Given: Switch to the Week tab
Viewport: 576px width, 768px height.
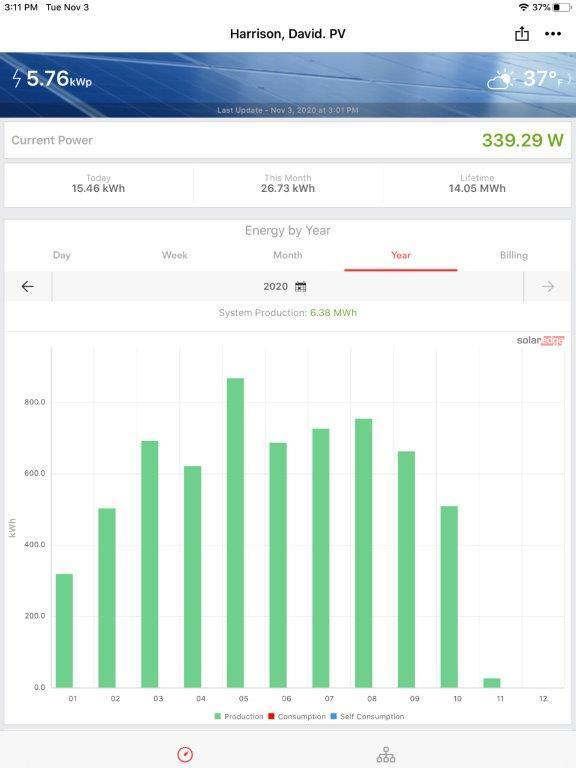Looking at the screenshot, I should pyautogui.click(x=175, y=255).
